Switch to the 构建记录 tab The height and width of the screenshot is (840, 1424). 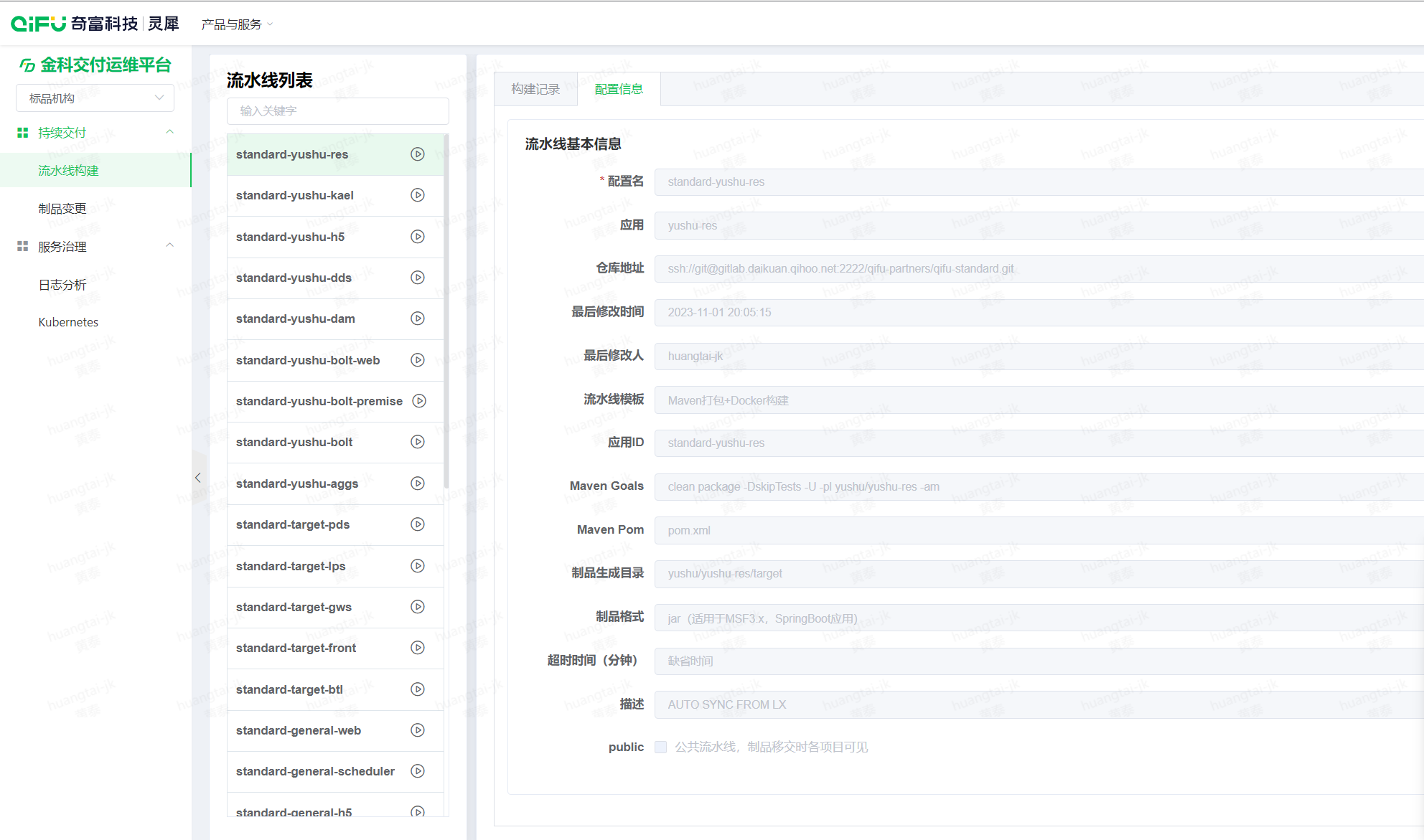[535, 89]
